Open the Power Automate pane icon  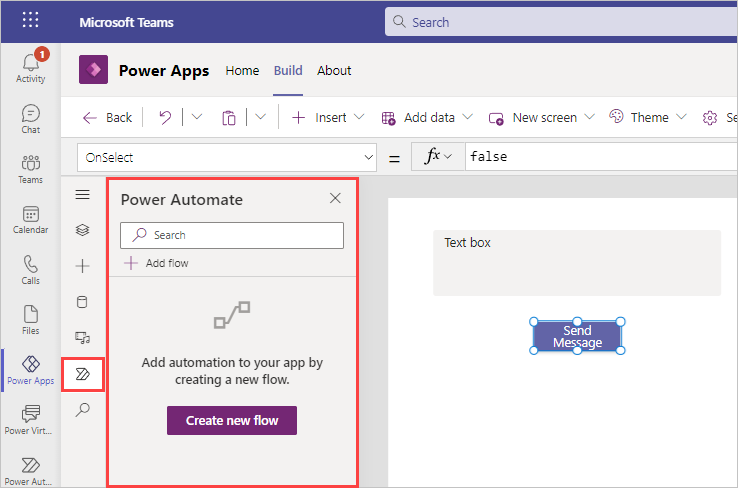[x=82, y=374]
